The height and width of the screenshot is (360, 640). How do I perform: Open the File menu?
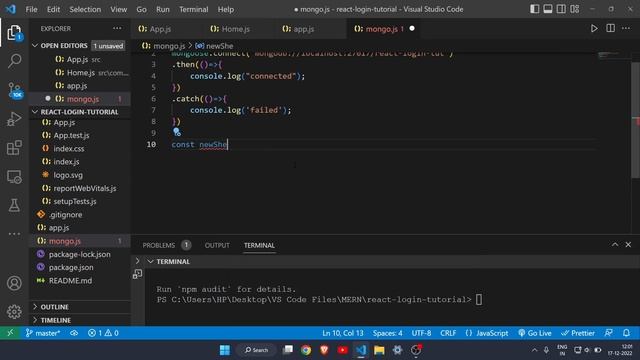31,9
